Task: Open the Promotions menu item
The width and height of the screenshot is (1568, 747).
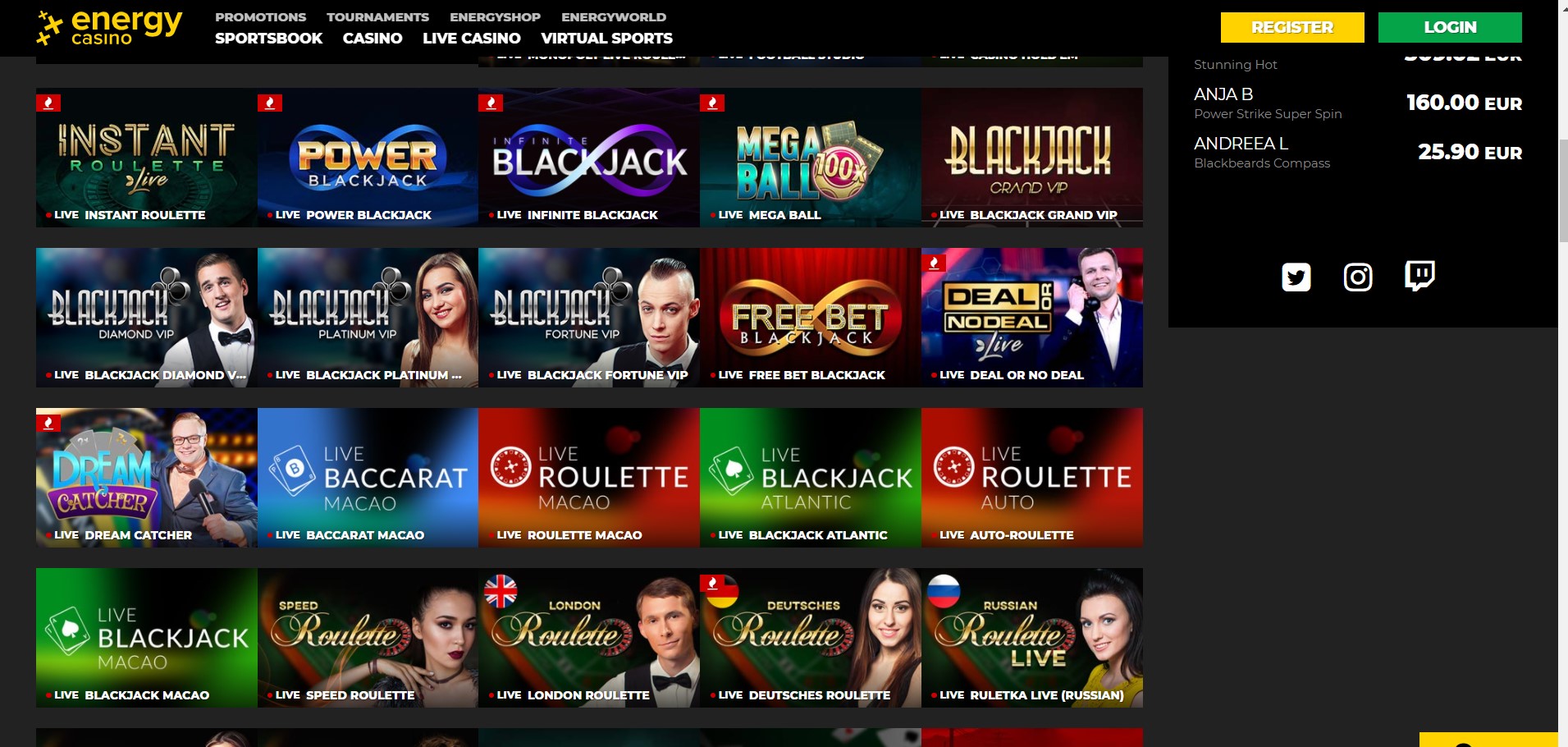Action: click(260, 16)
